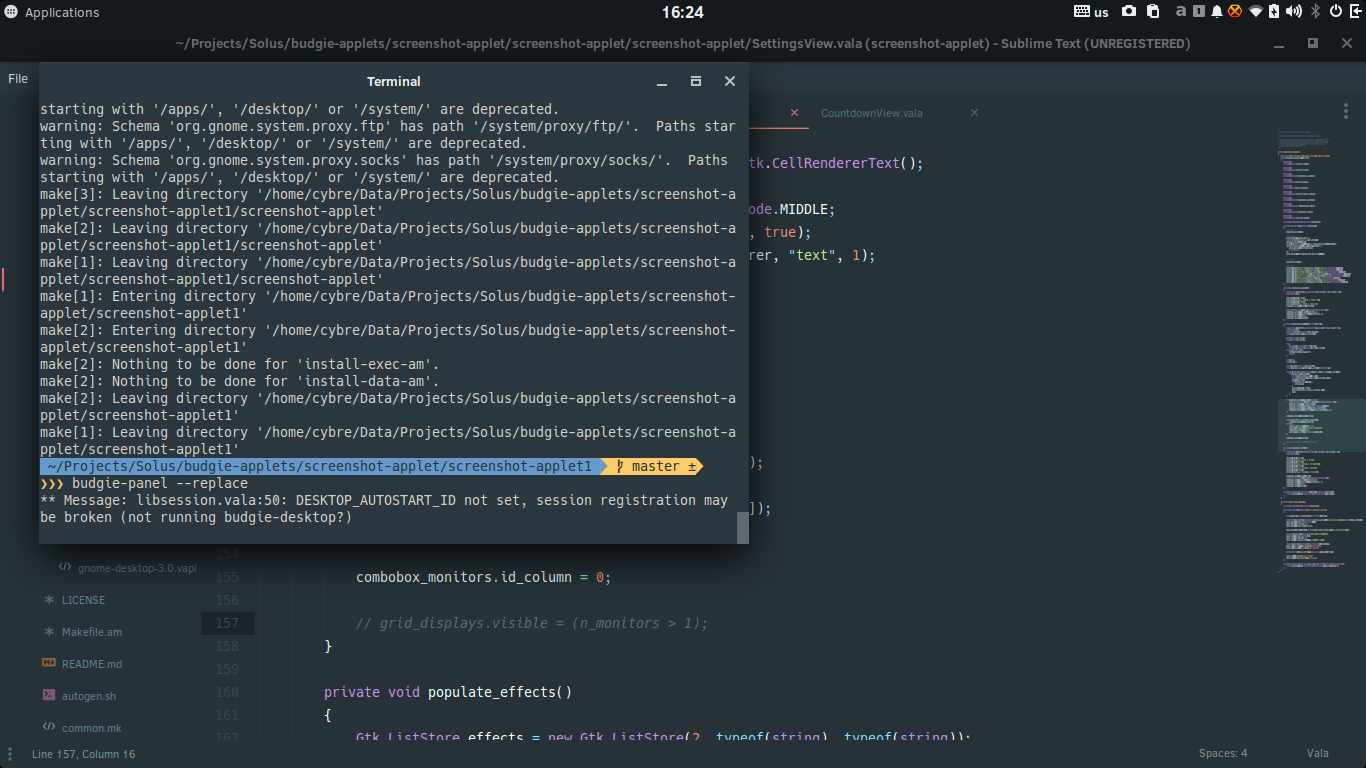Open the 16:24 clock in the top panel
Screen dimensions: 1366x768
(x=683, y=12)
